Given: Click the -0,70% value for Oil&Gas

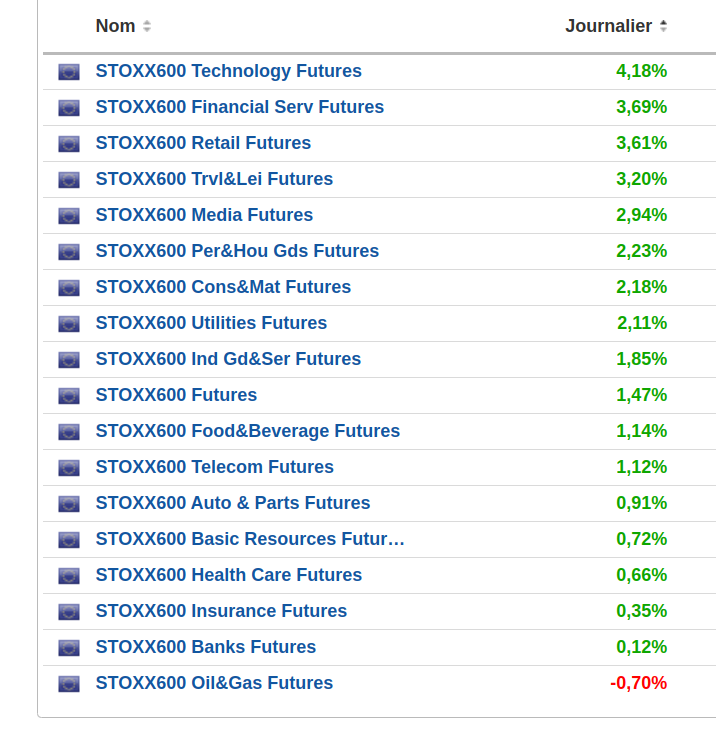Looking at the screenshot, I should [638, 683].
